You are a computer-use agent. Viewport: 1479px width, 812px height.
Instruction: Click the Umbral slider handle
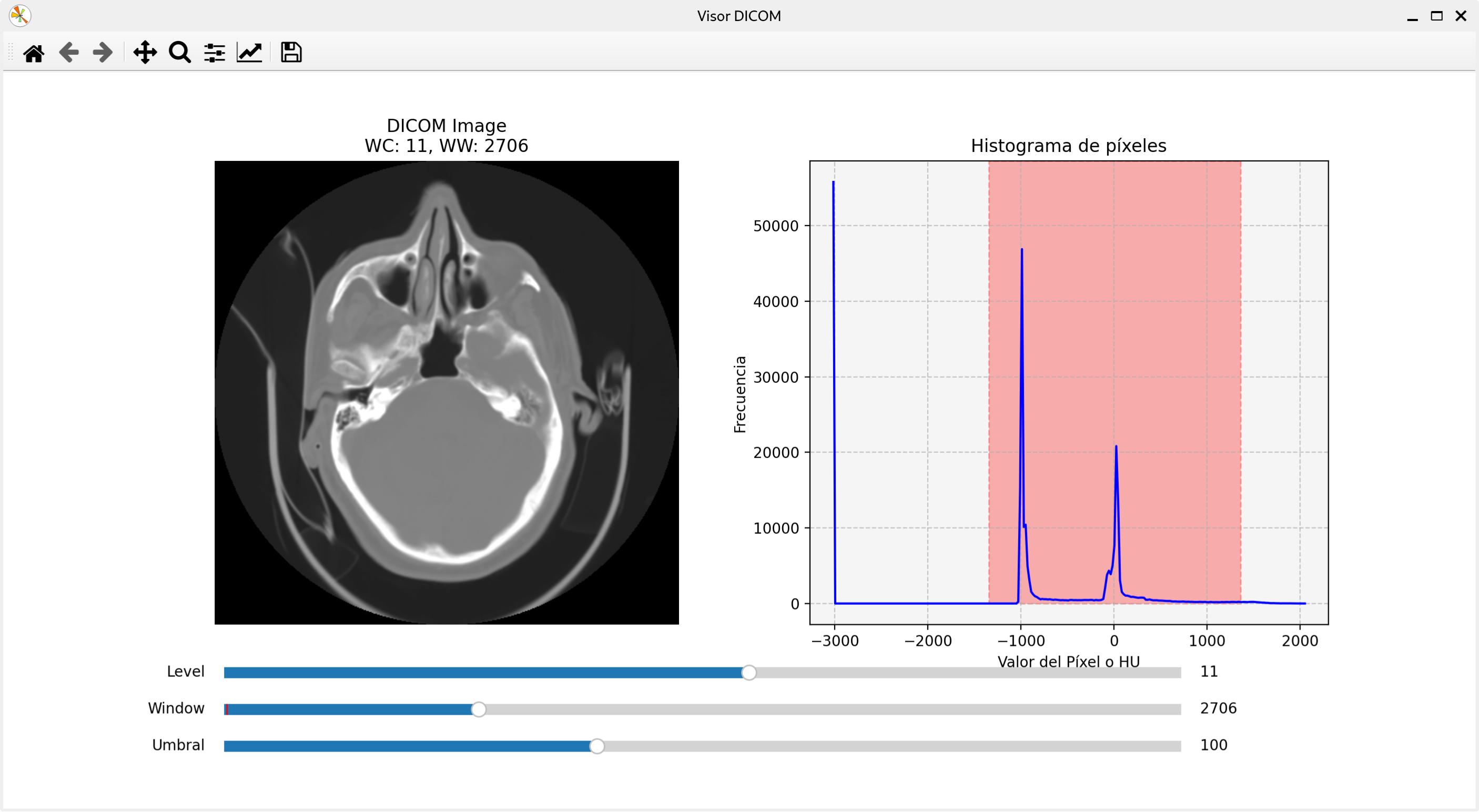[x=597, y=746]
